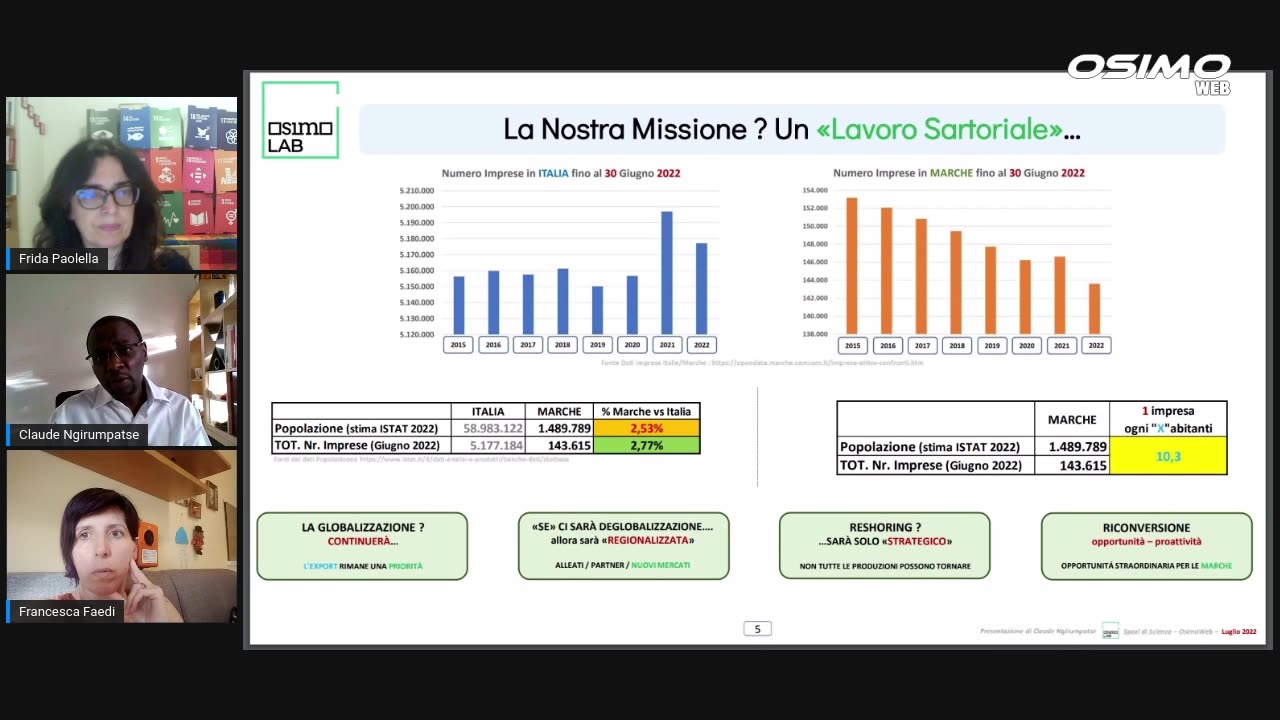This screenshot has width=1280, height=720.
Task: Select the orange 2,53% cell
Action: (x=646, y=428)
